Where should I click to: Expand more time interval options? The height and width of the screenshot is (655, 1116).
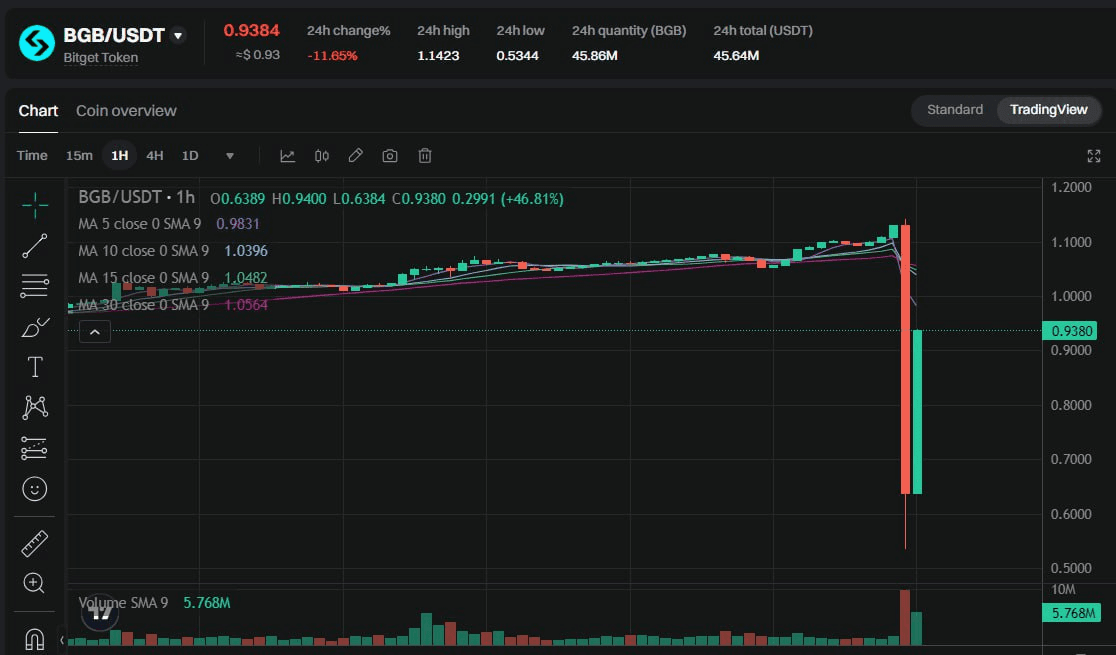point(229,156)
